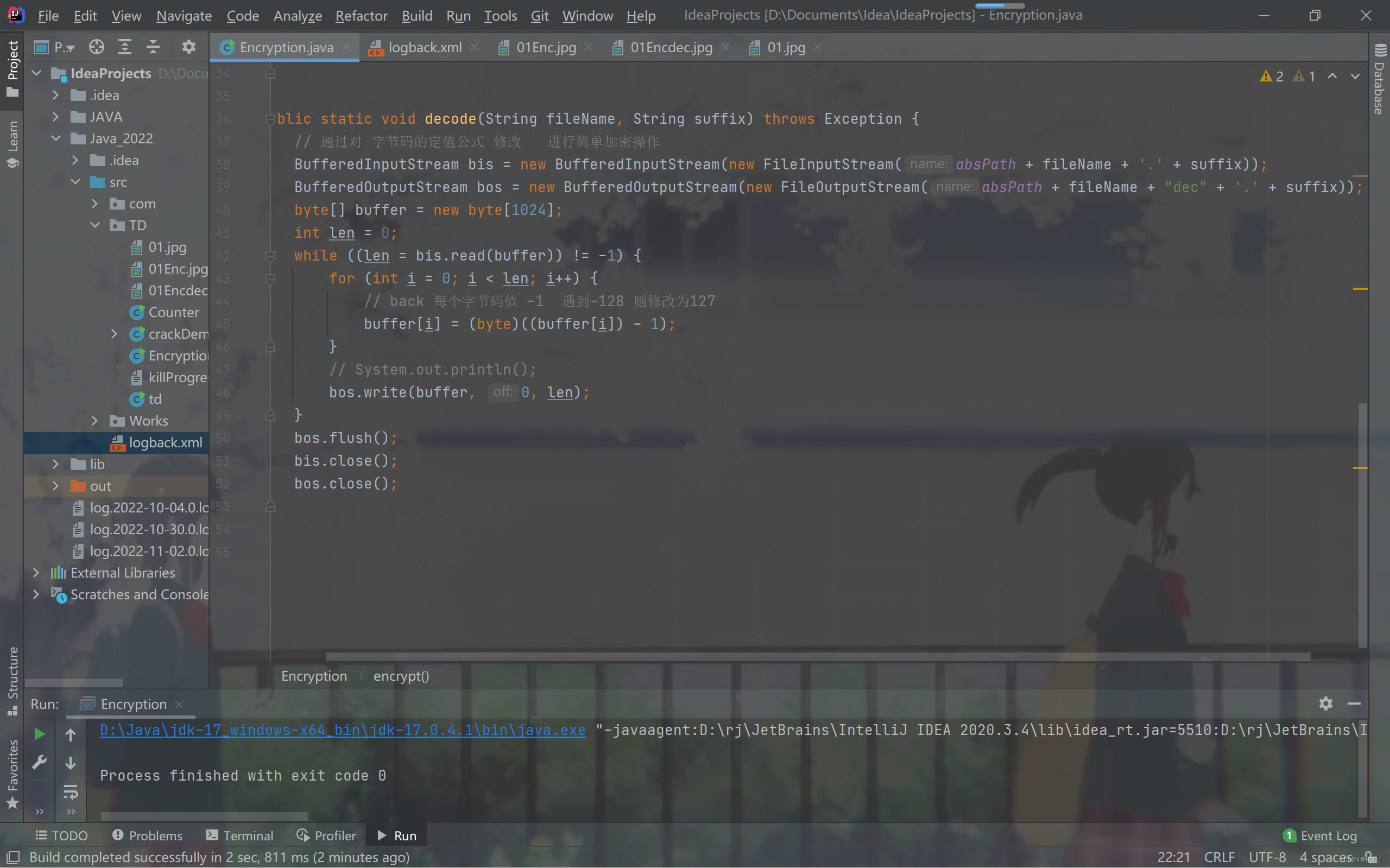Click the java.exe path link in console
This screenshot has width=1390, height=868.
coord(342,730)
